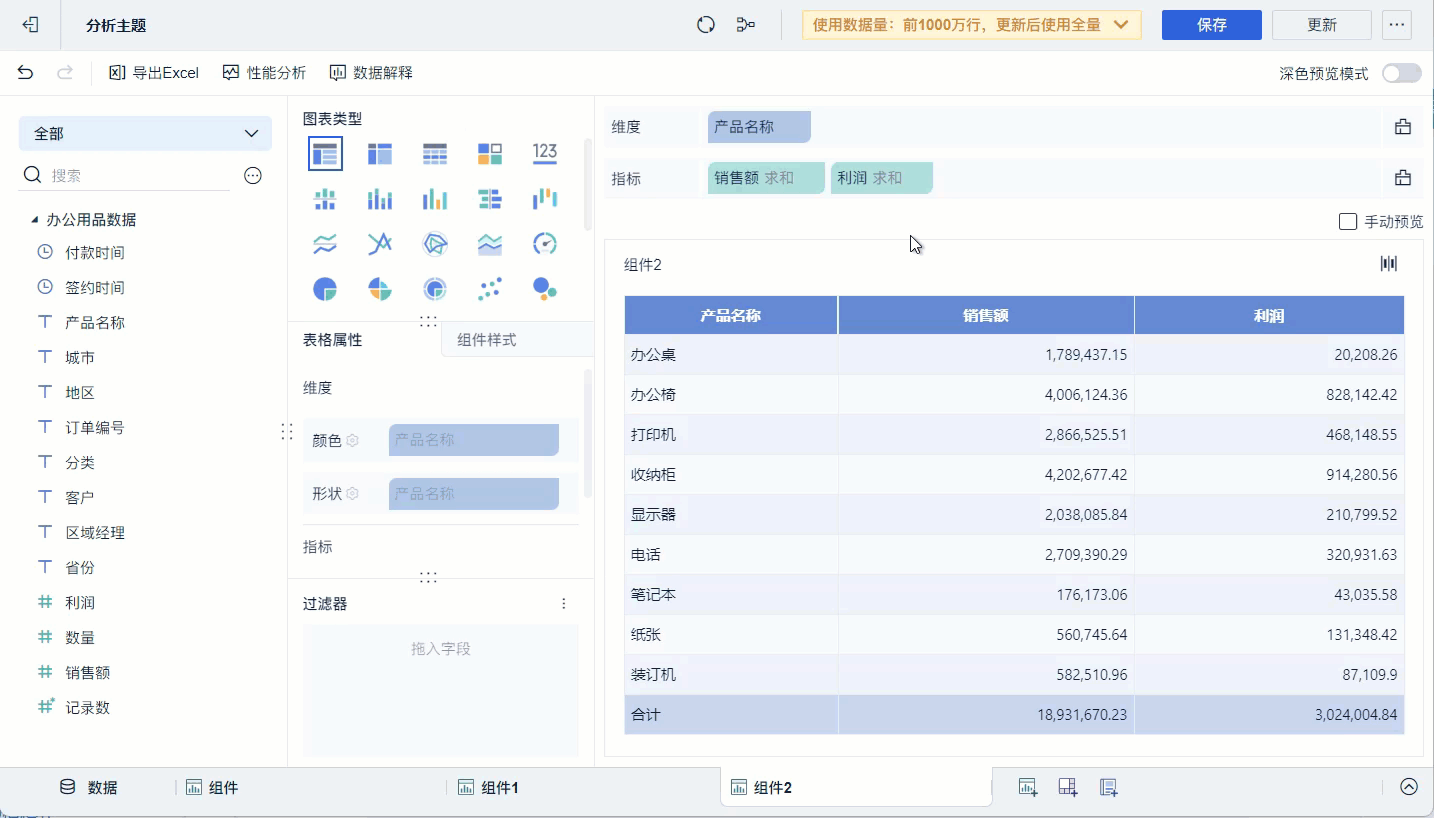This screenshot has height=818, width=1434.
Task: Open the 颜色 settings gear
Action: click(352, 440)
